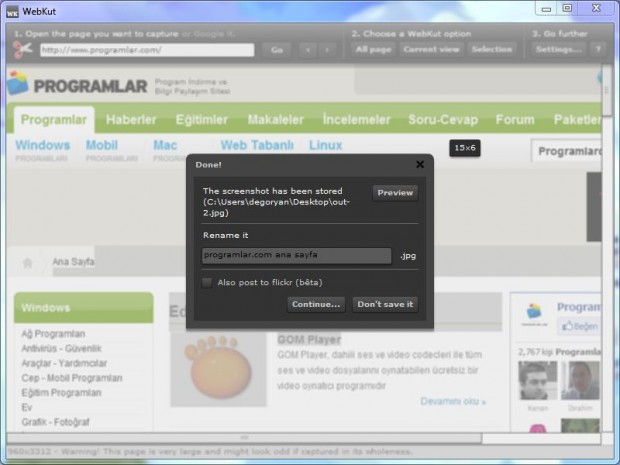Click the WebKut title bar app icon
Screen dimensions: 620x465
[12, 12]
